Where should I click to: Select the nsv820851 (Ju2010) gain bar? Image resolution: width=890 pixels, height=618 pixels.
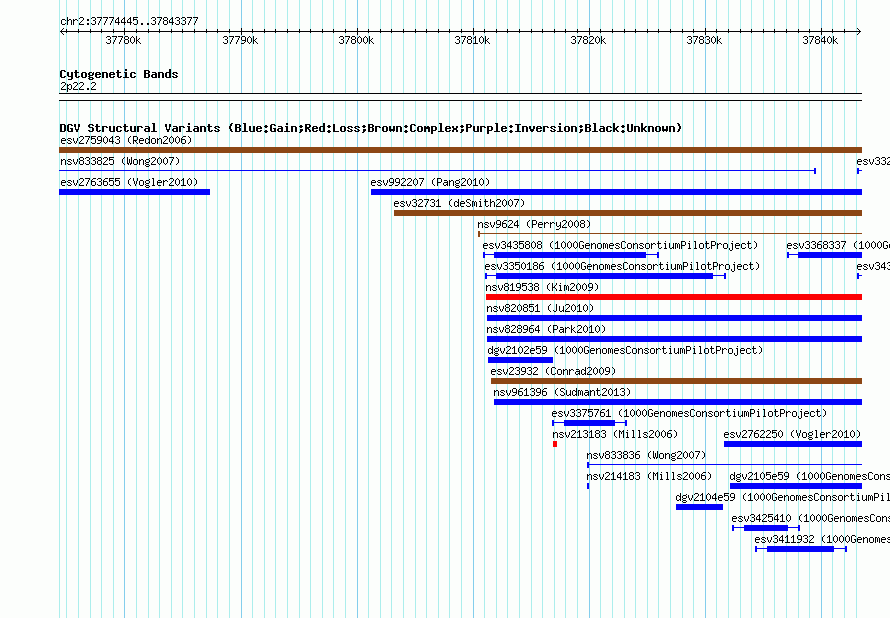coord(674,318)
